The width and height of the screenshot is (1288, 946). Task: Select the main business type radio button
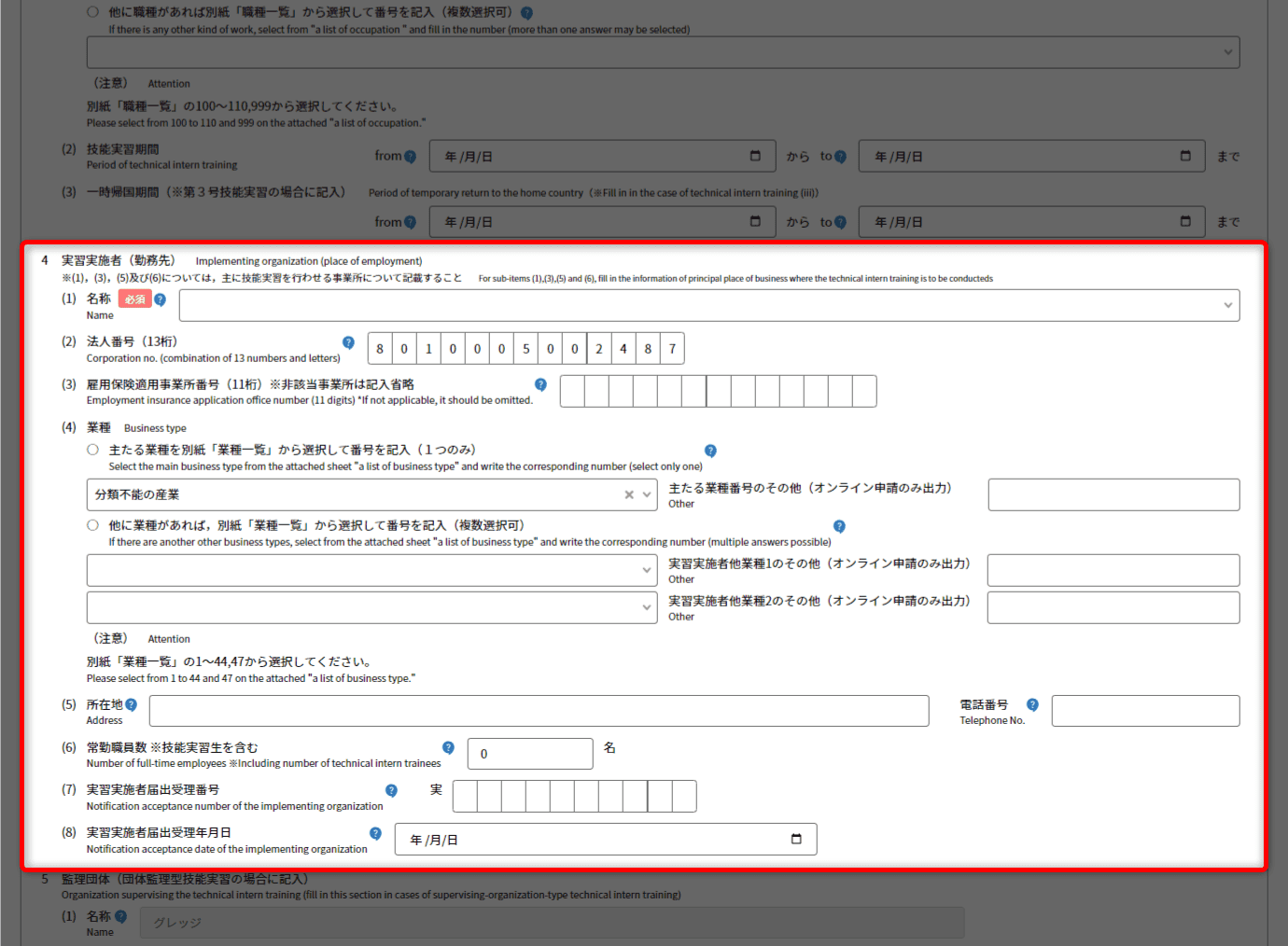[93, 450]
